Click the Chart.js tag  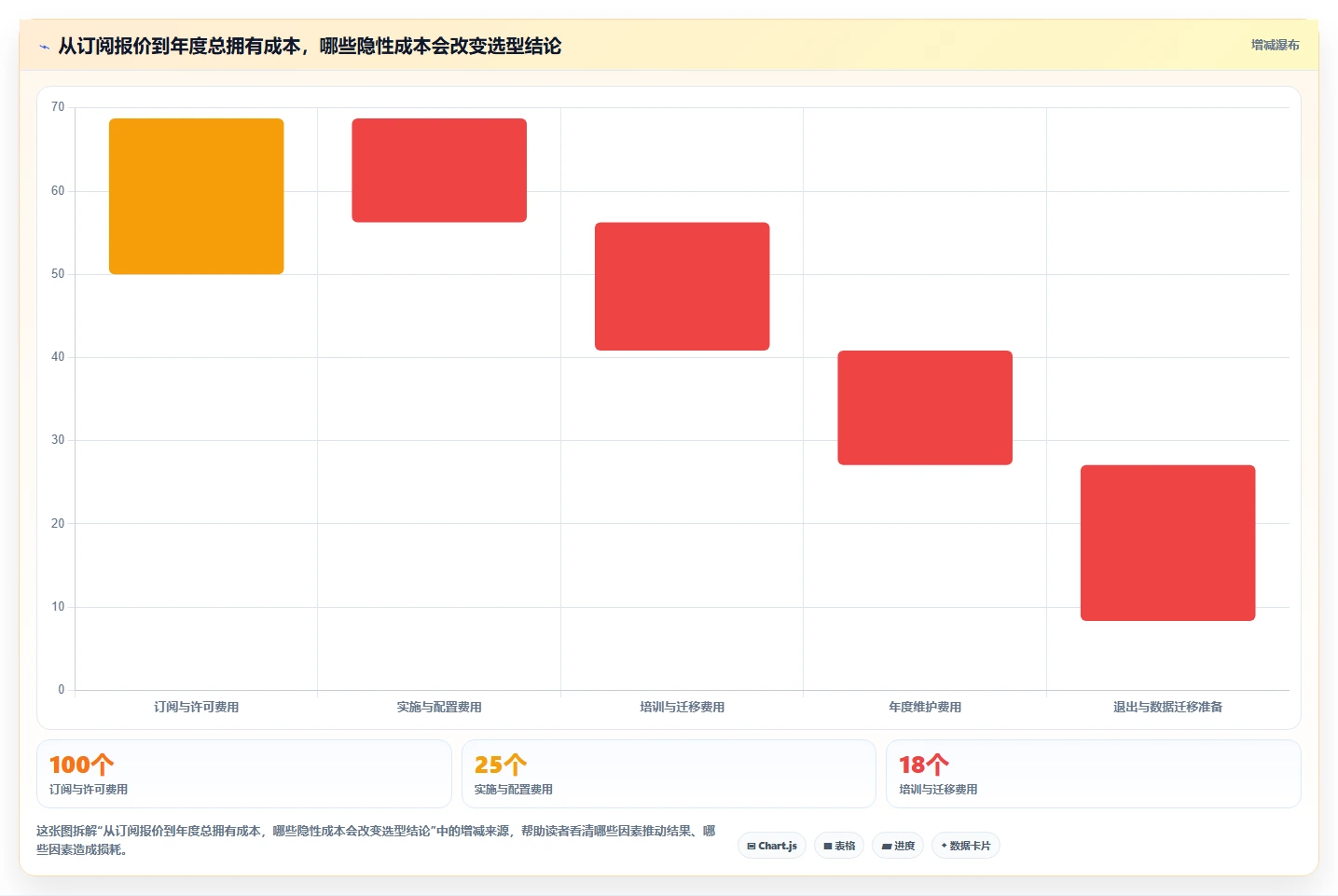pyautogui.click(x=772, y=846)
